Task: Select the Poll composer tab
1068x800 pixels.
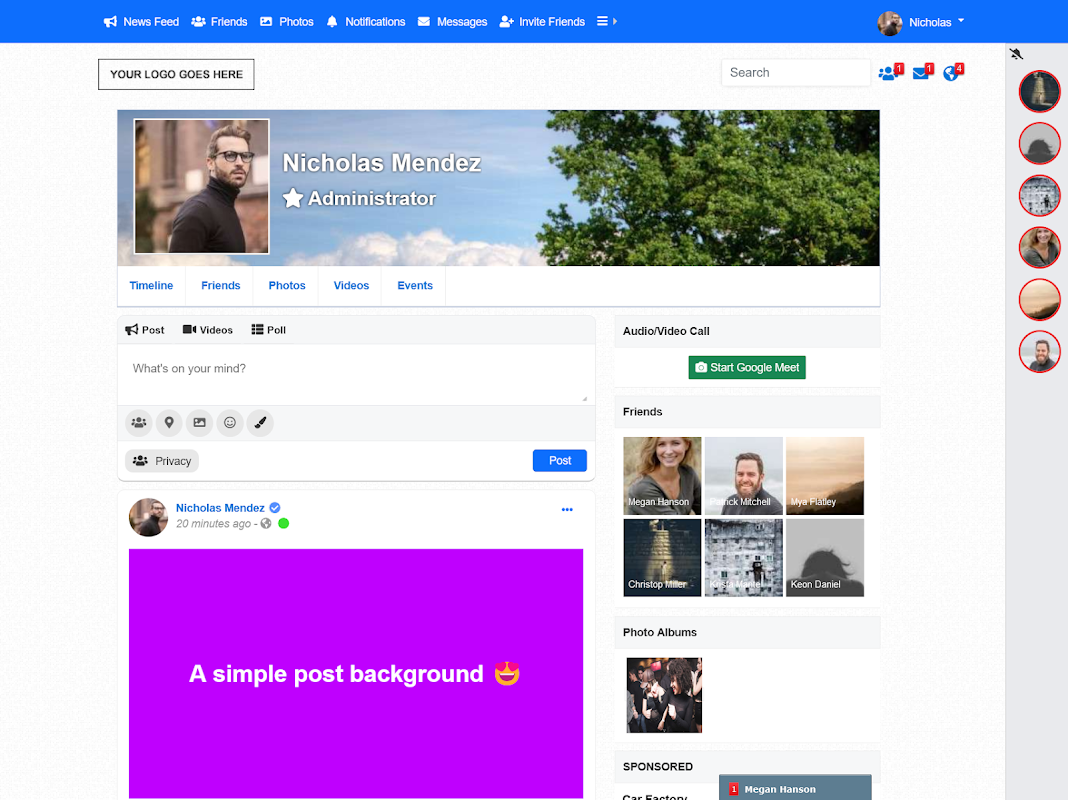Action: tap(268, 330)
